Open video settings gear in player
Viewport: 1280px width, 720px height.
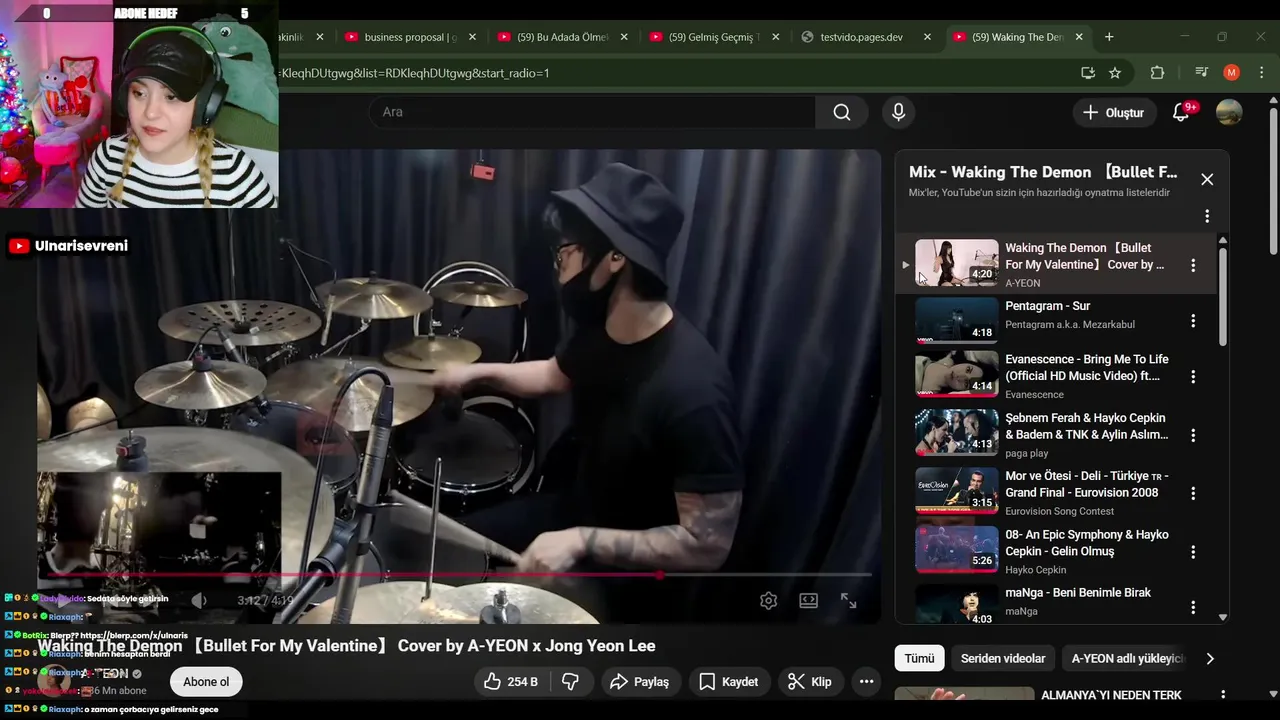pyautogui.click(x=768, y=600)
